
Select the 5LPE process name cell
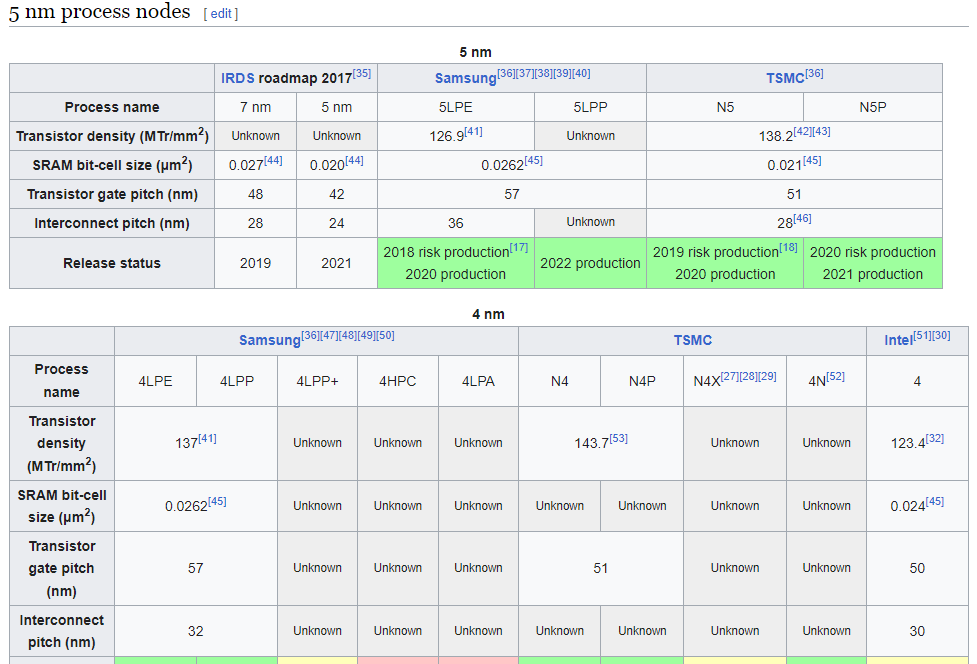coord(455,107)
